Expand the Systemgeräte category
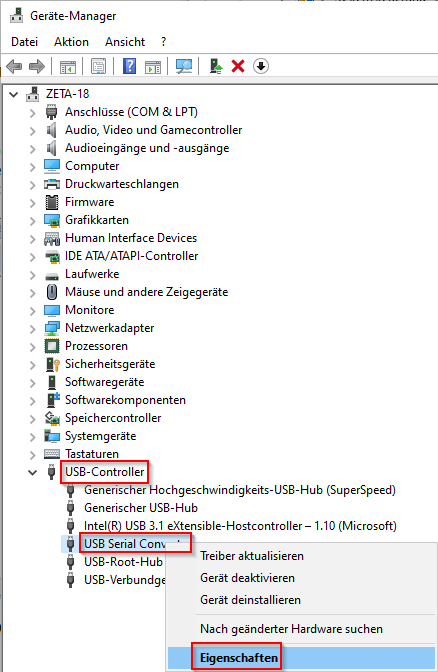This screenshot has width=438, height=672. tap(33, 437)
